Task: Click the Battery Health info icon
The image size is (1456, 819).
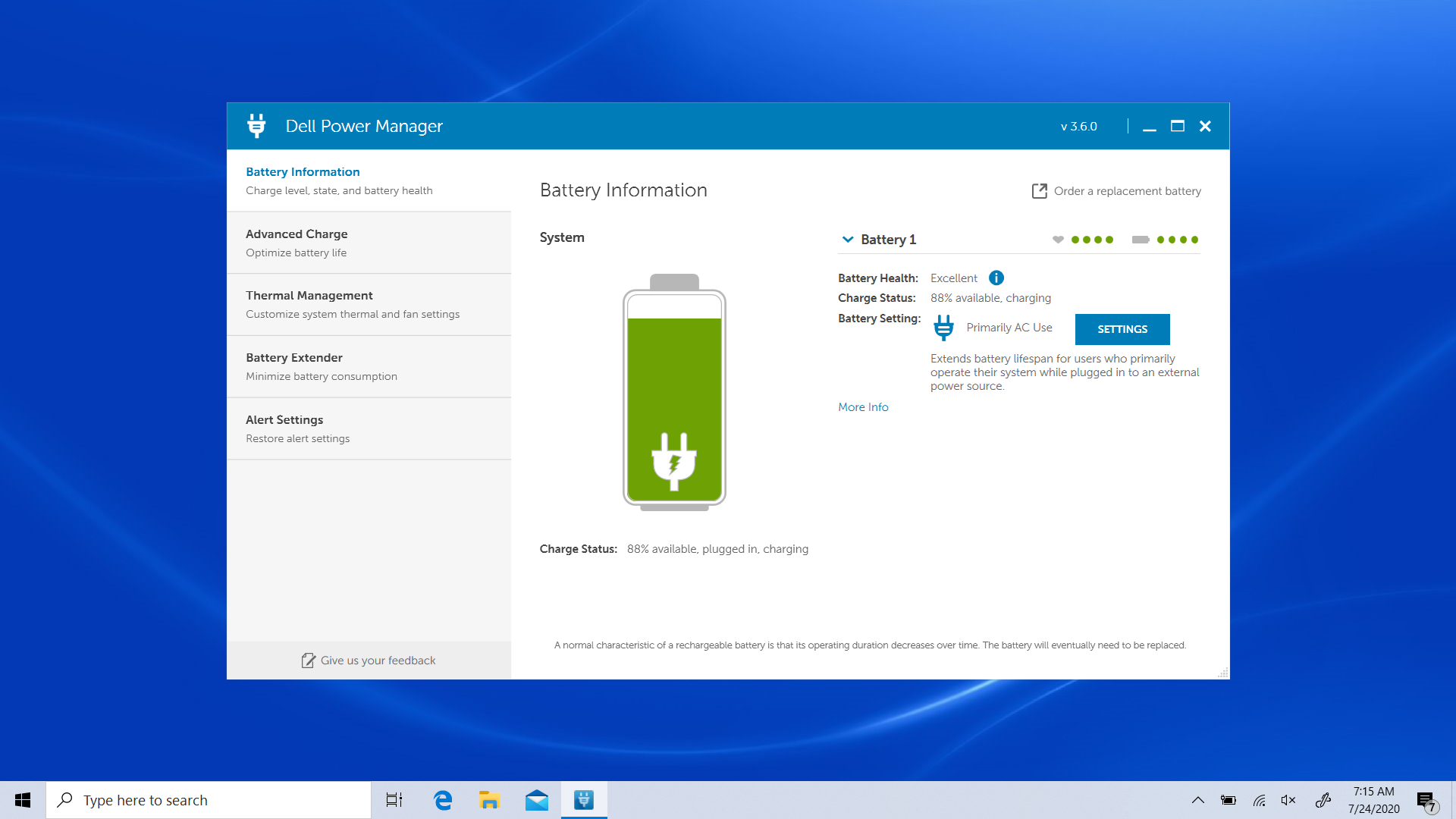Action: (996, 278)
